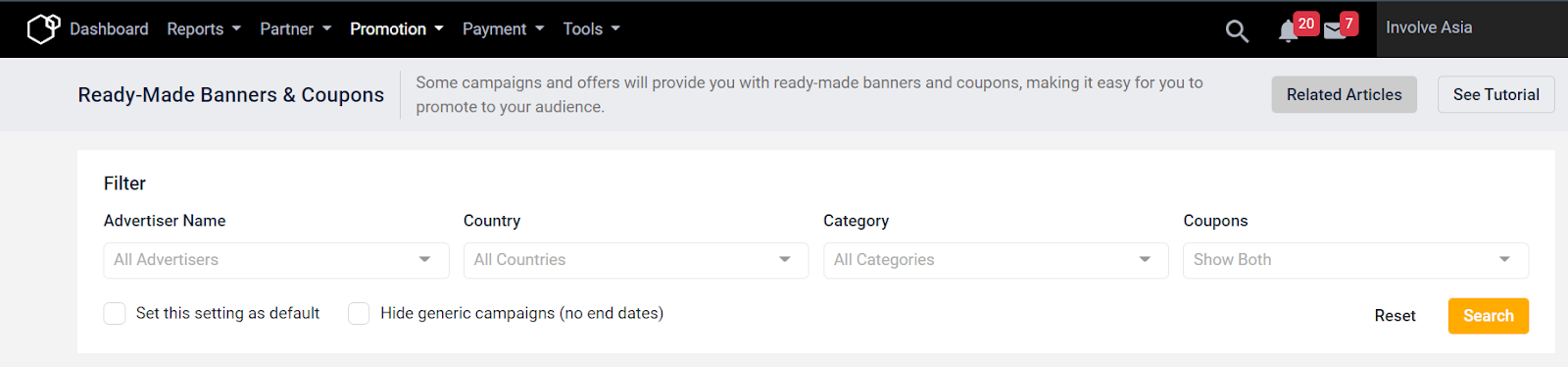1568x367 pixels.
Task: Open the Partner menu
Action: click(x=296, y=29)
